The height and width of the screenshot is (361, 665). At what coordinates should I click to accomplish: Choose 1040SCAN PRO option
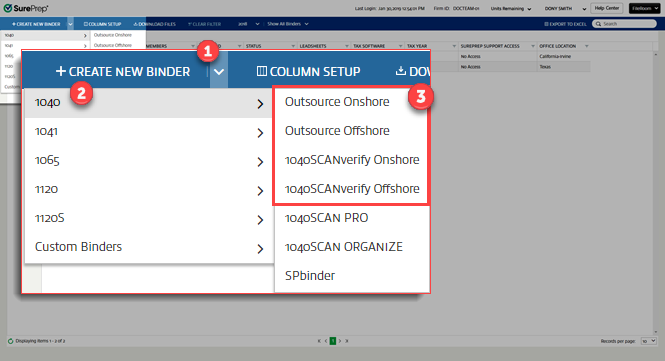click(327, 218)
